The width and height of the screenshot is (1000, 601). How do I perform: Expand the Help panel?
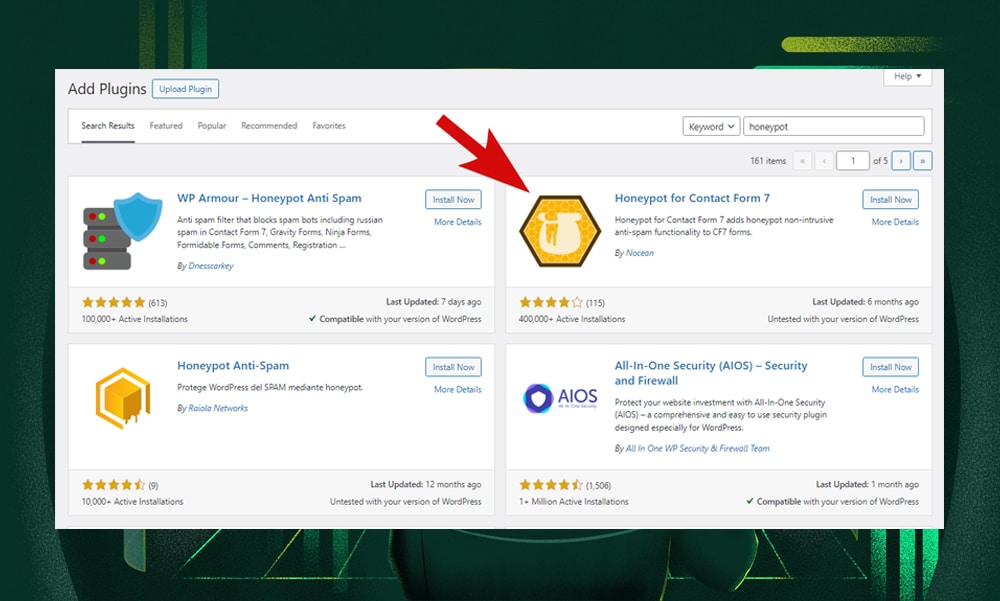coord(907,76)
